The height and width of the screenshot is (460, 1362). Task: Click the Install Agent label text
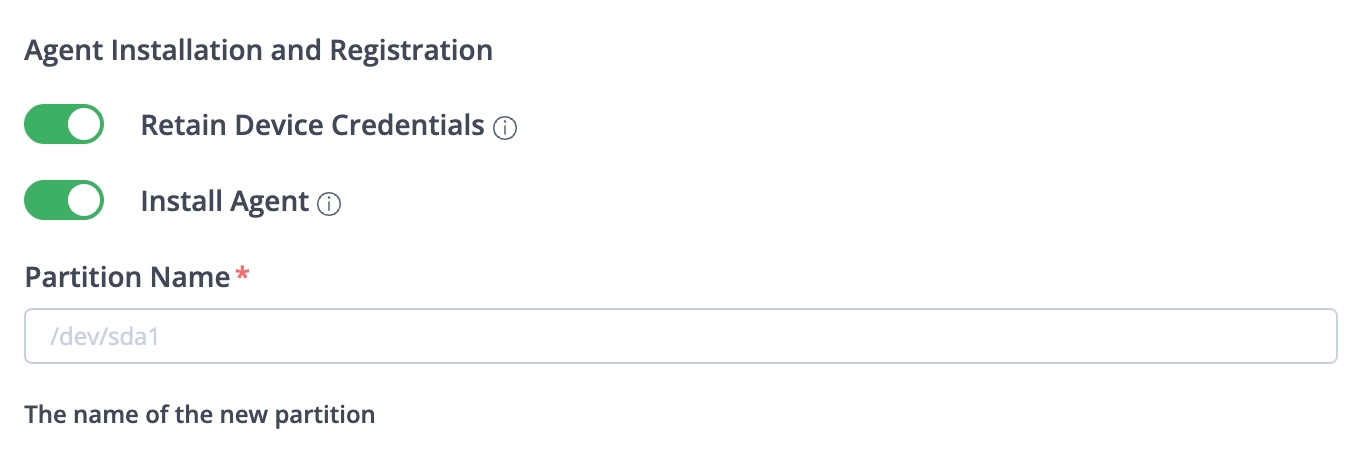224,201
